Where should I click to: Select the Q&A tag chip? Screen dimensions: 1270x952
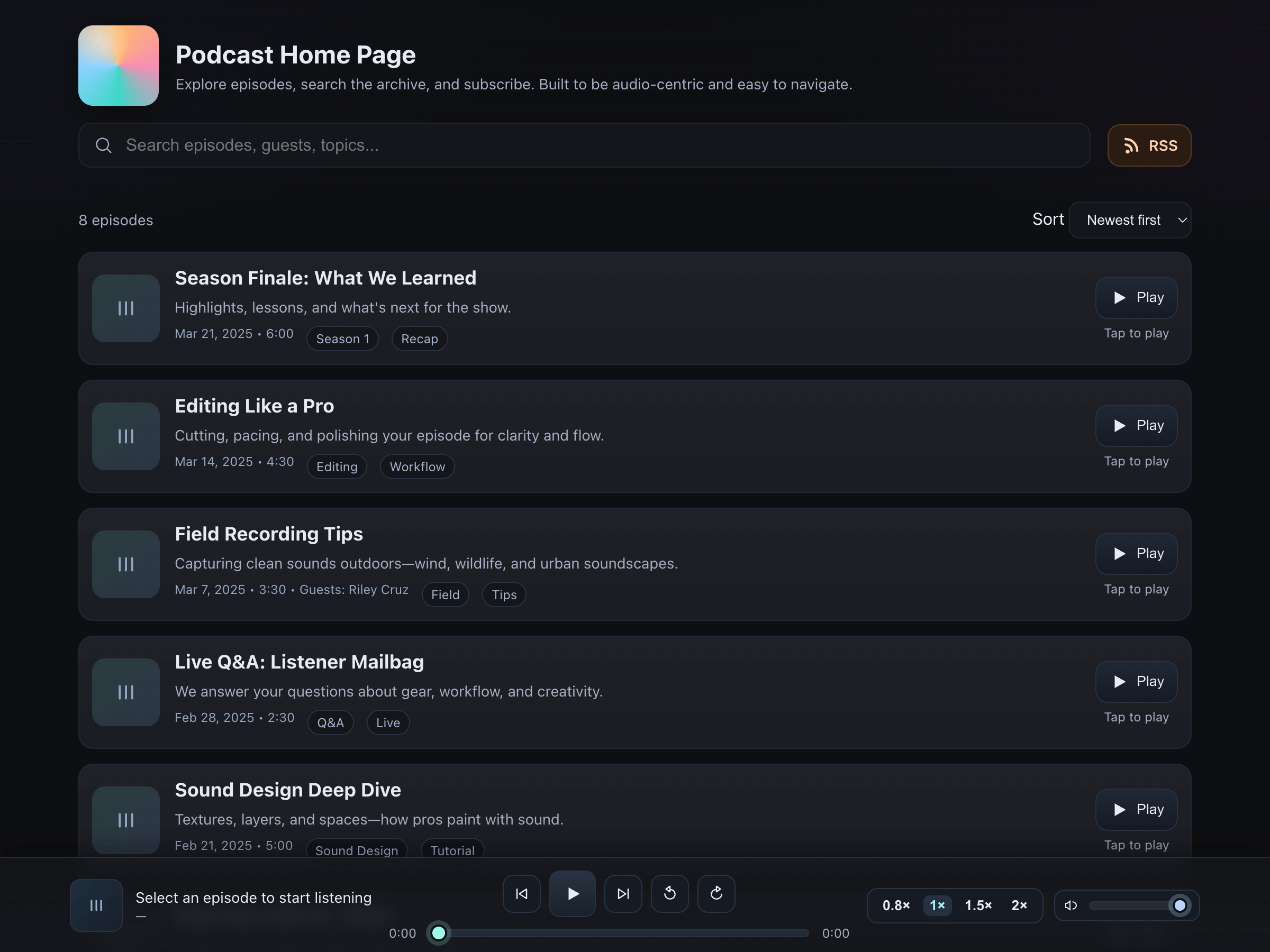[x=330, y=722]
